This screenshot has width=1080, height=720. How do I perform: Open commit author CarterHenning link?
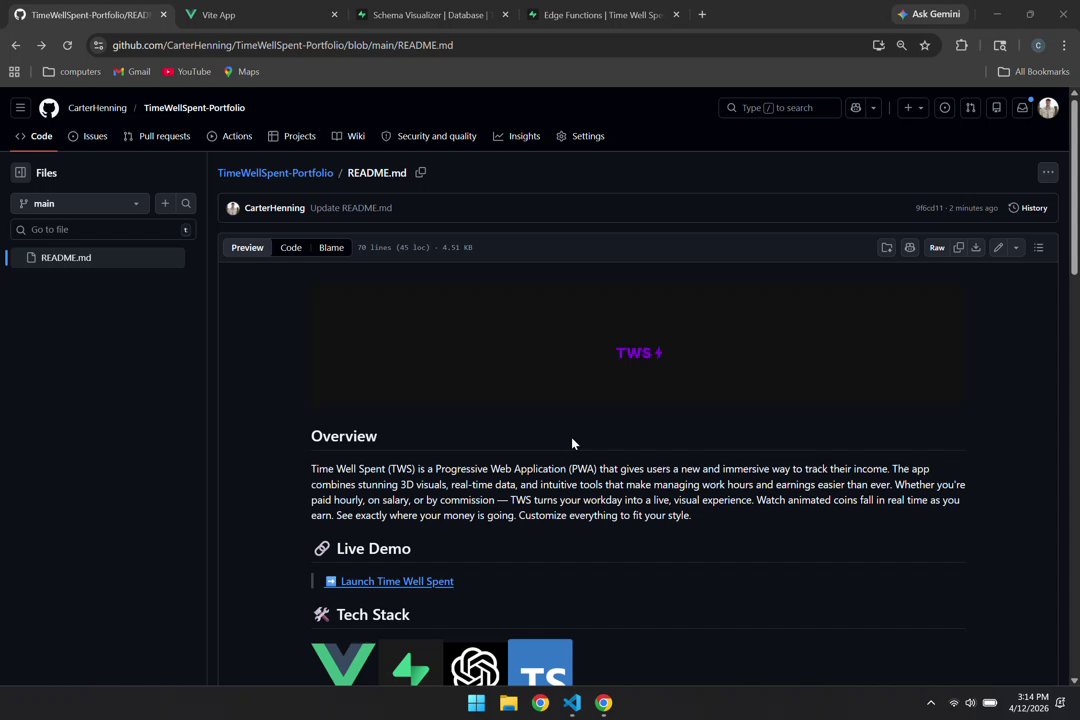[x=274, y=208]
